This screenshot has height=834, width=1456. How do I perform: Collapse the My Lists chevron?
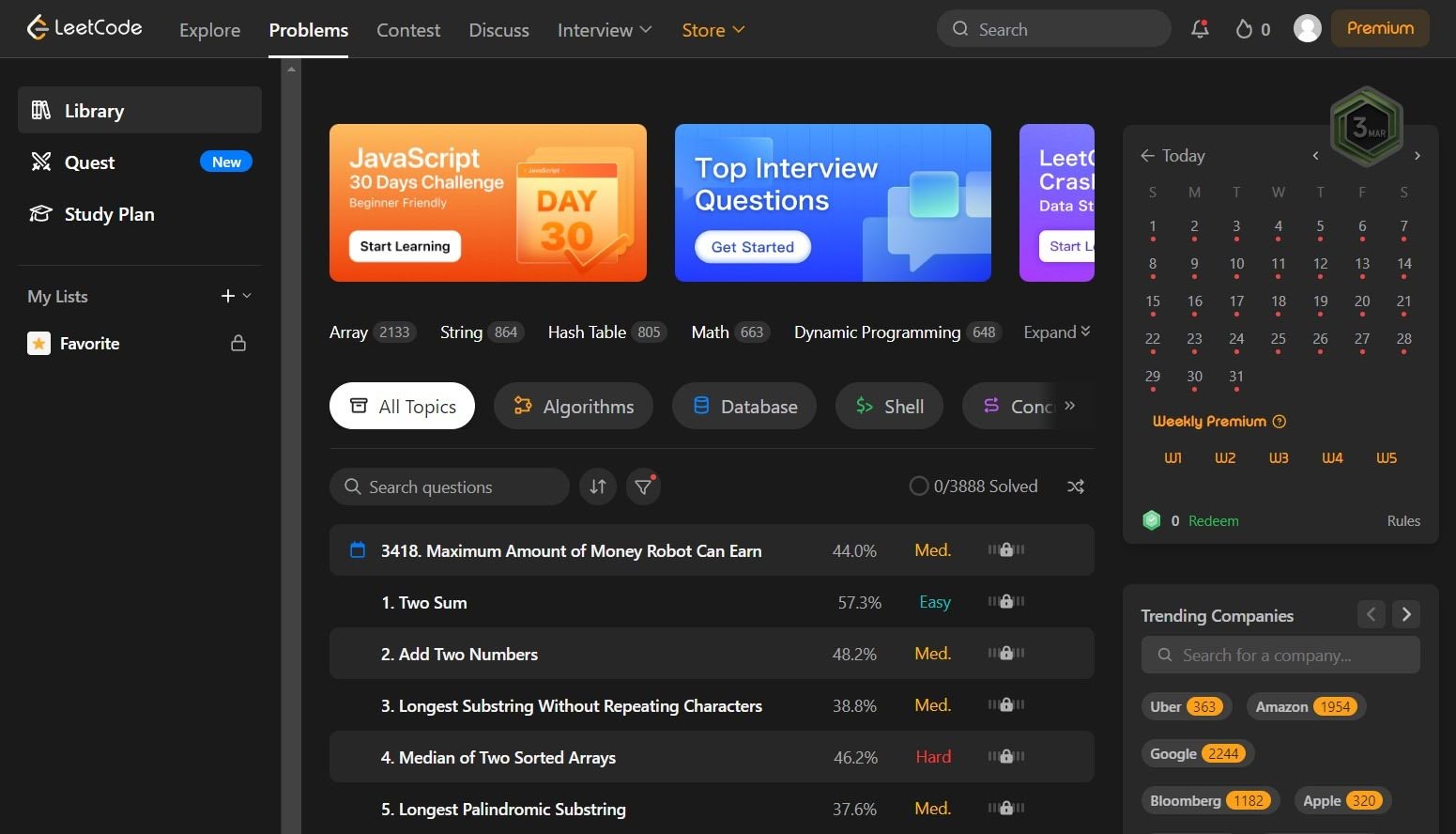[247, 296]
